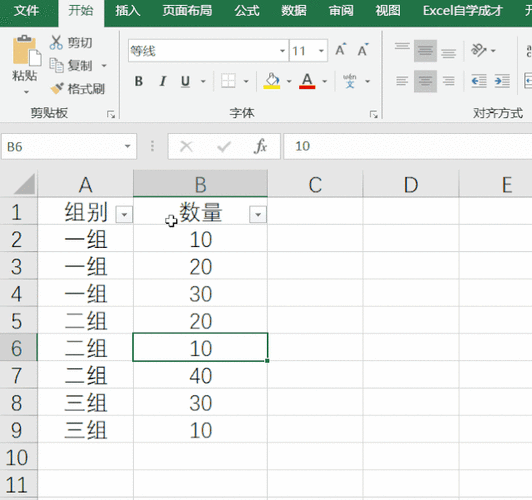
Task: Open the fill color dropdown arrow
Action: coord(289,81)
